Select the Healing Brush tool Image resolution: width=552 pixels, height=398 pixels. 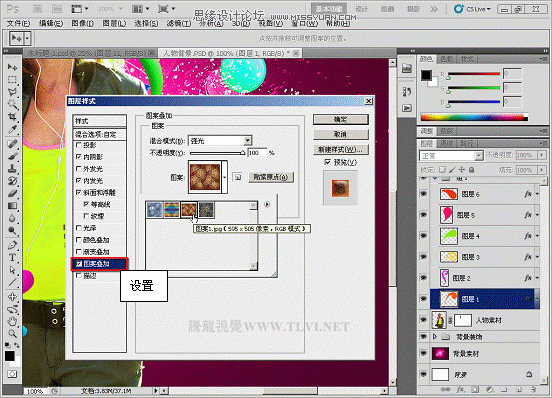coord(12,144)
